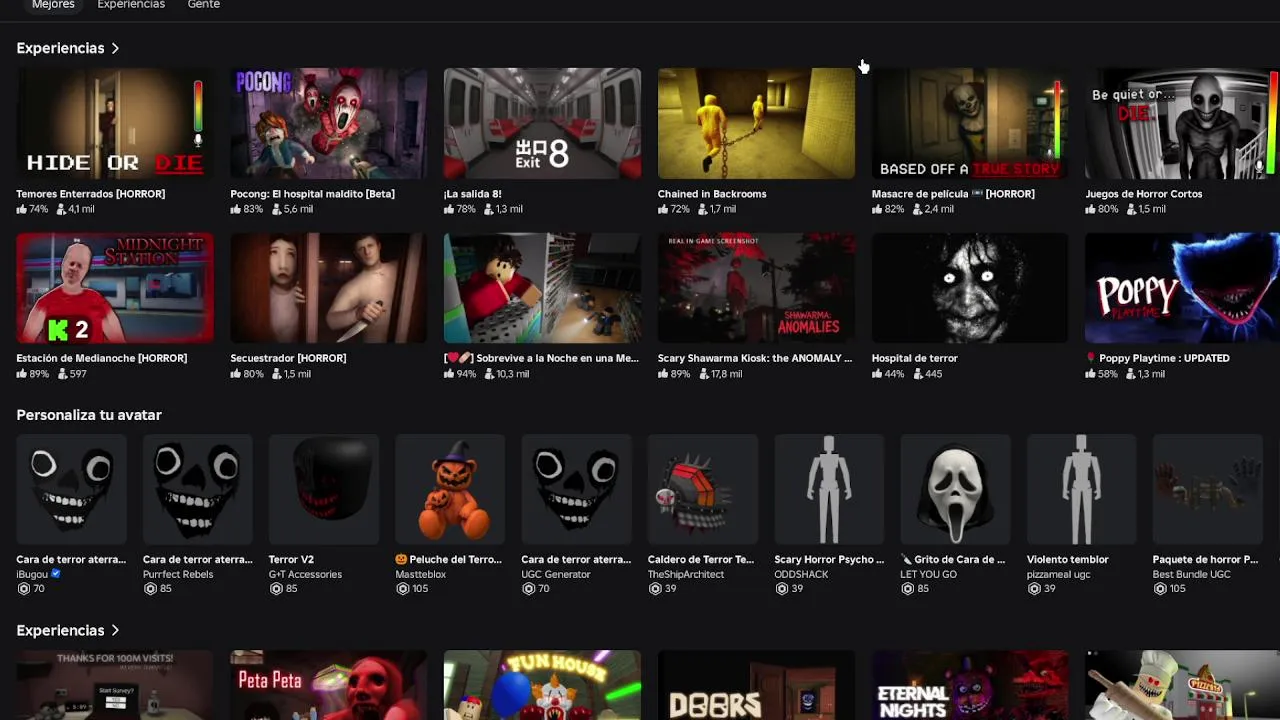Click Robux price icon under Terror V2
The width and height of the screenshot is (1280, 720).
click(x=276, y=589)
